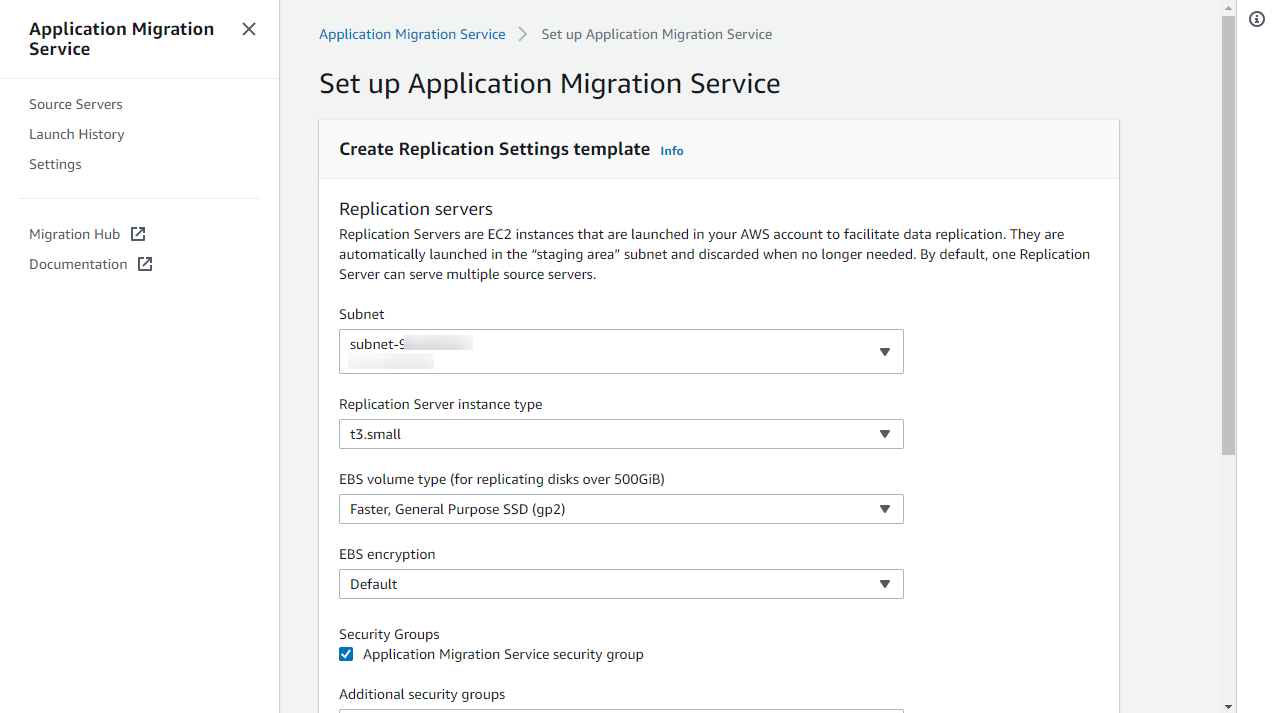Open the info panel circle icon
The width and height of the screenshot is (1276, 713).
(1257, 19)
